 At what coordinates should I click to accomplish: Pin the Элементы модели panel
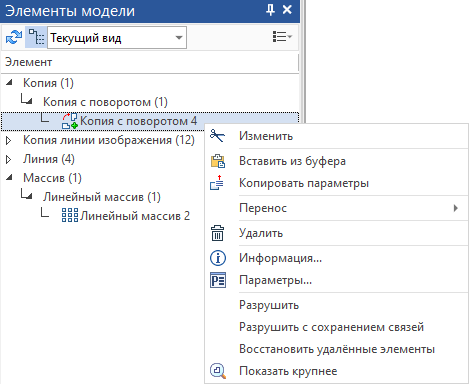click(270, 10)
